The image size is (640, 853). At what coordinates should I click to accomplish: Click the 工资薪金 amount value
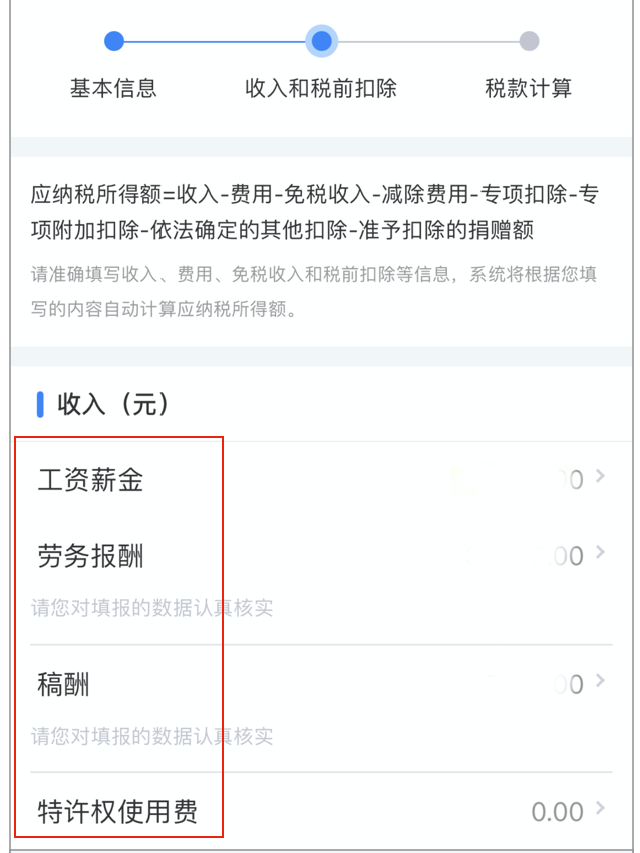pyautogui.click(x=560, y=481)
